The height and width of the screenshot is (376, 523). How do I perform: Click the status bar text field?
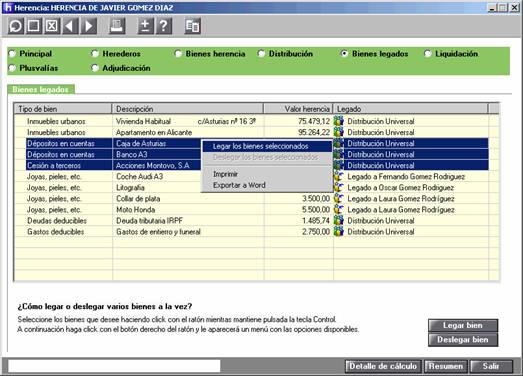pyautogui.click(x=114, y=366)
